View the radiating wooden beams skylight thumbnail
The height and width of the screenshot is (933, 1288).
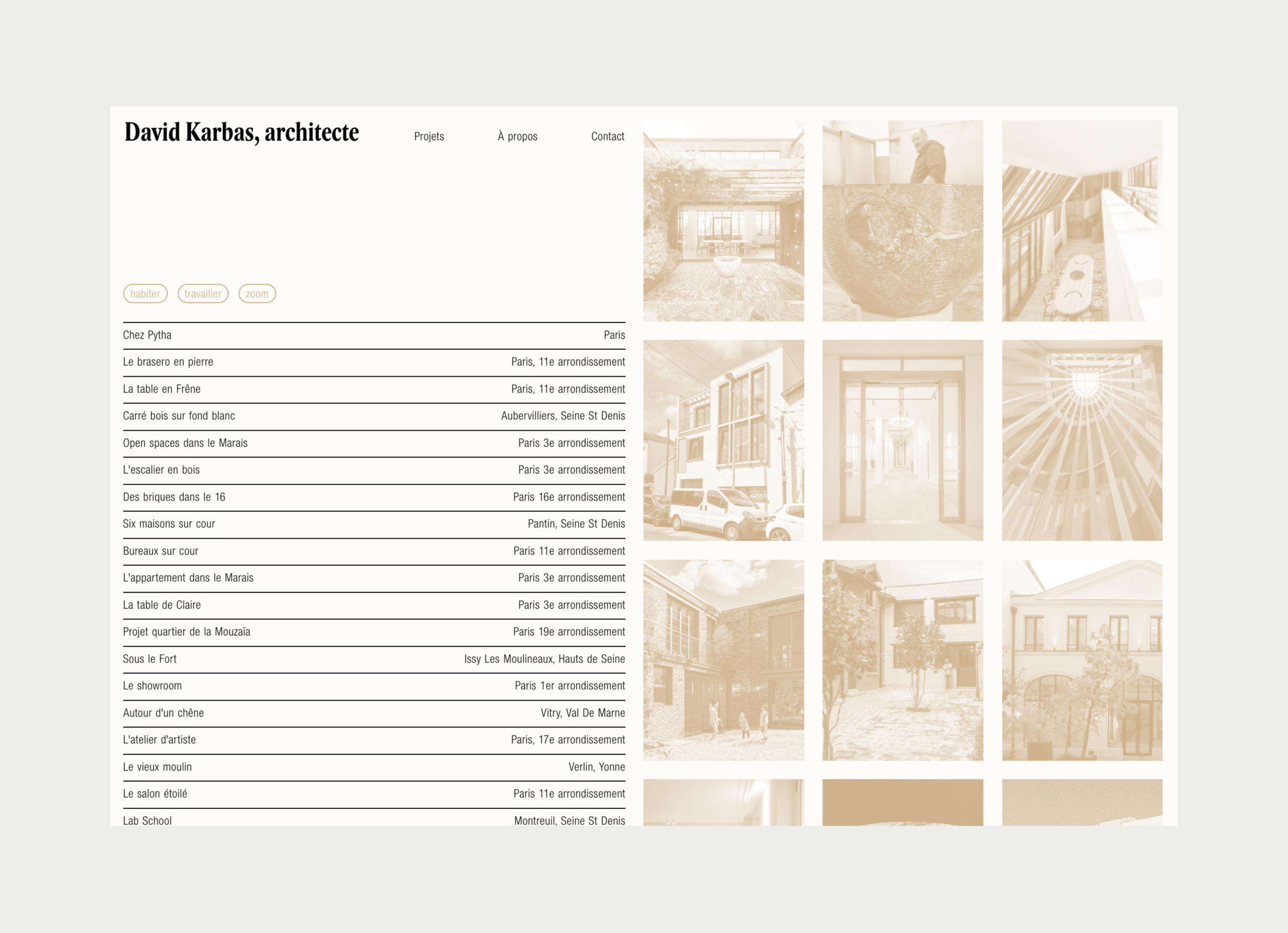pyautogui.click(x=1082, y=440)
